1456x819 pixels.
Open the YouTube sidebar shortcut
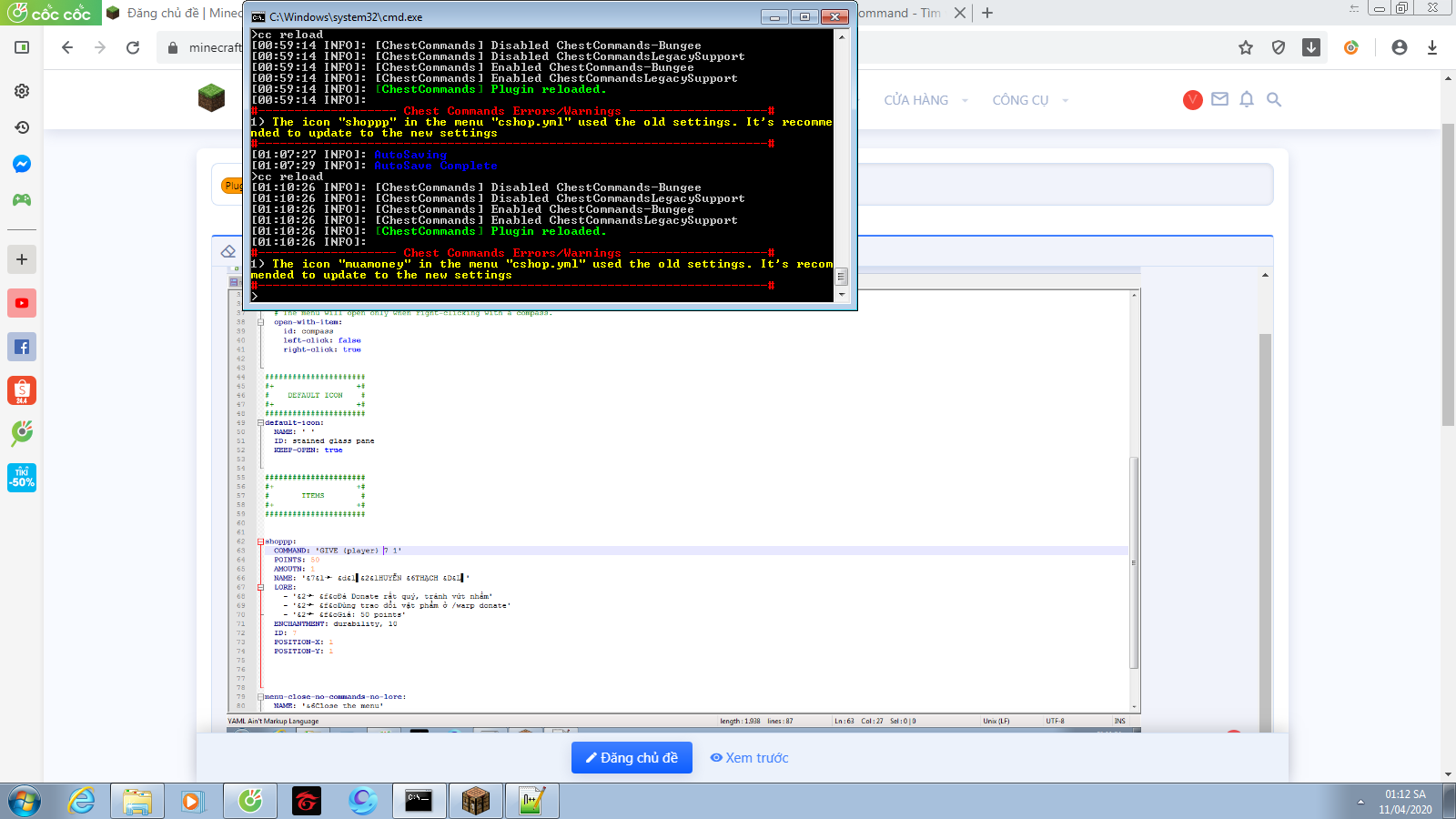(22, 303)
